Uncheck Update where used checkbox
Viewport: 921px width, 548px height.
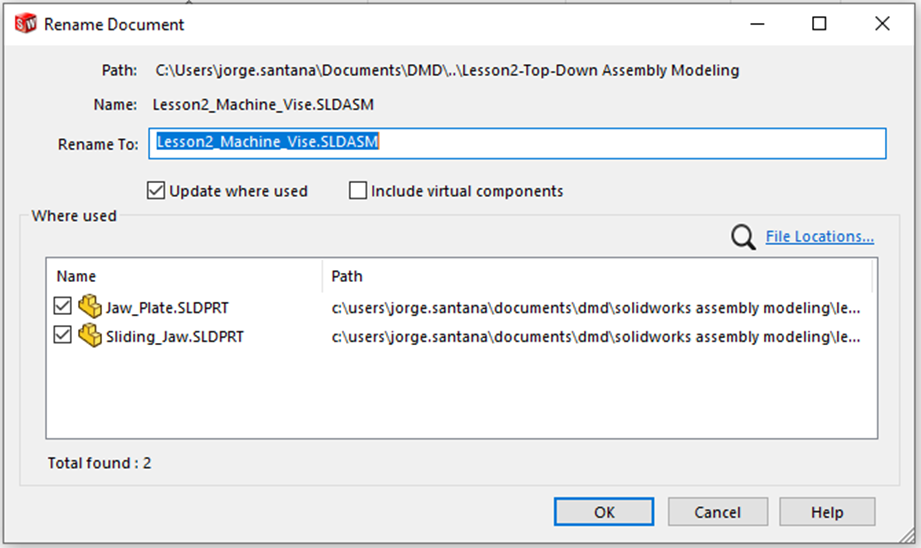(156, 190)
